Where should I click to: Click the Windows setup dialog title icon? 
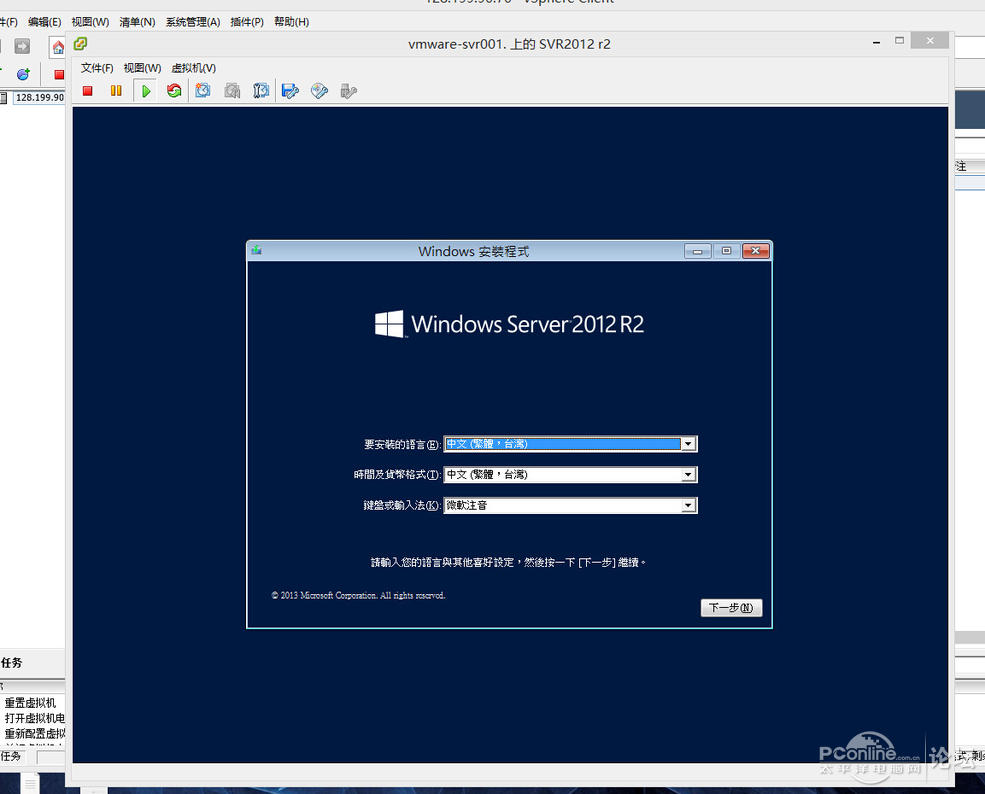pyautogui.click(x=257, y=251)
